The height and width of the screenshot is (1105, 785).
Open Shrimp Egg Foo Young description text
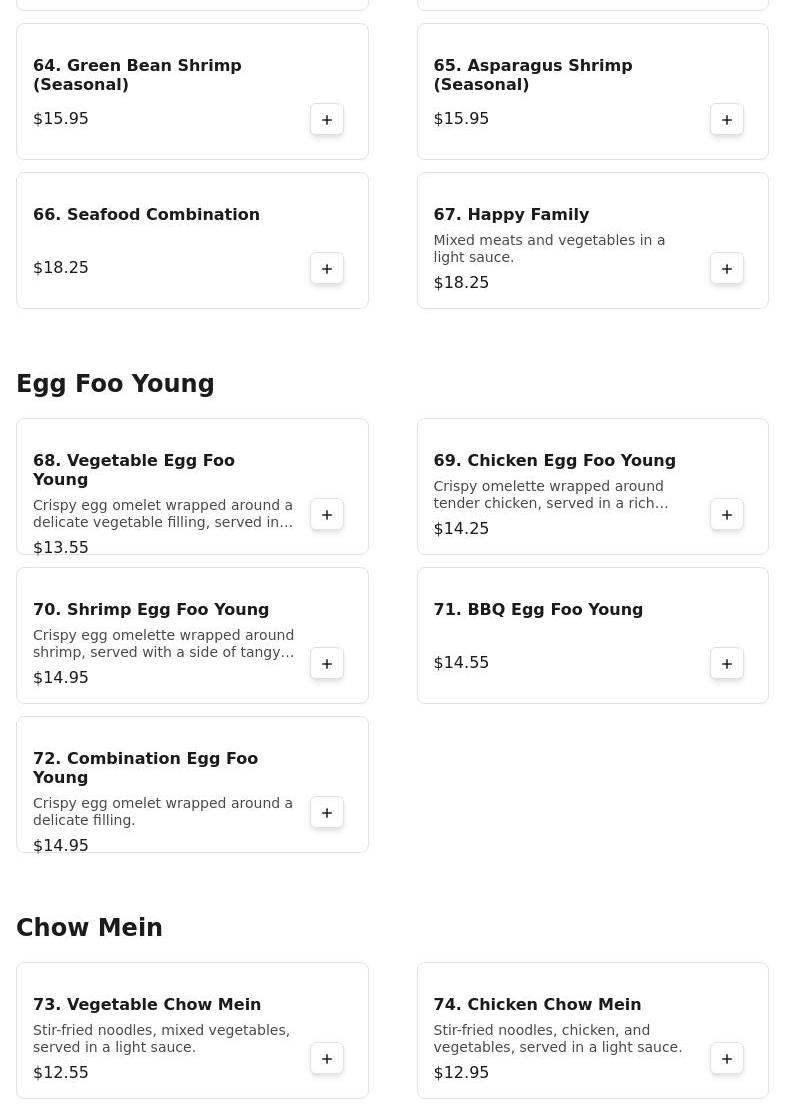click(x=163, y=644)
